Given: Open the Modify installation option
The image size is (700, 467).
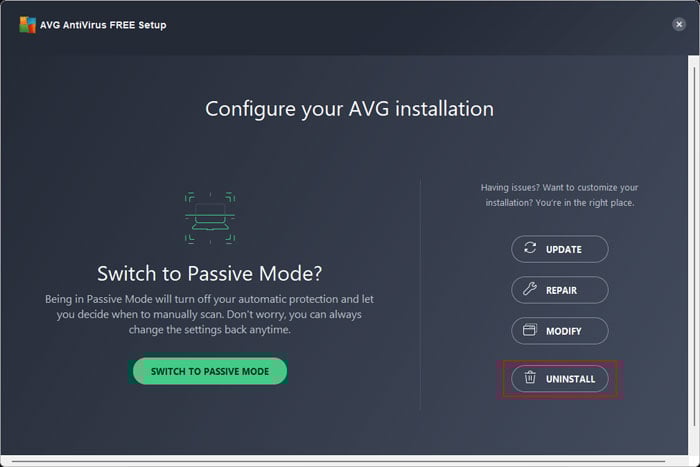Looking at the screenshot, I should (559, 331).
